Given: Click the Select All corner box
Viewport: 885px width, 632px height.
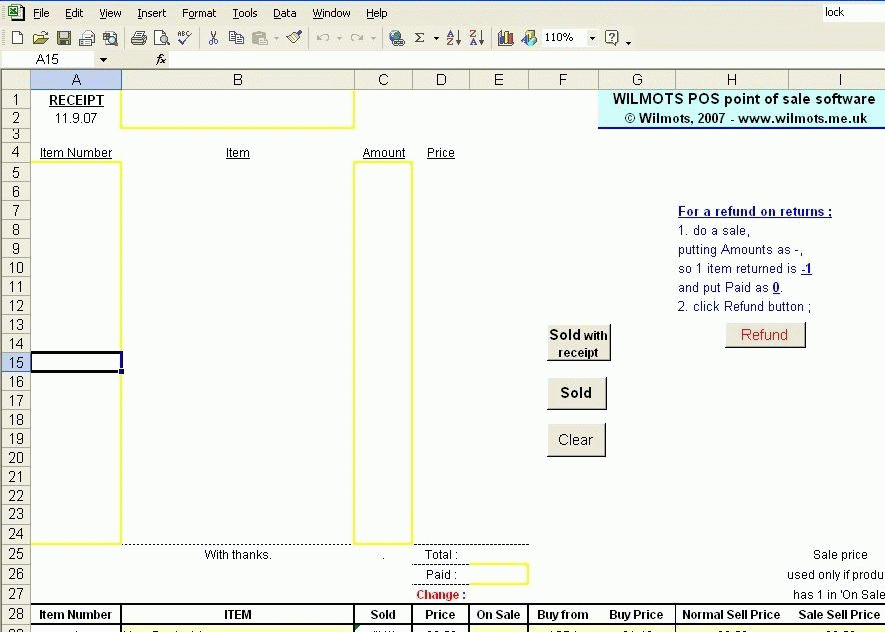Looking at the screenshot, I should [16, 80].
